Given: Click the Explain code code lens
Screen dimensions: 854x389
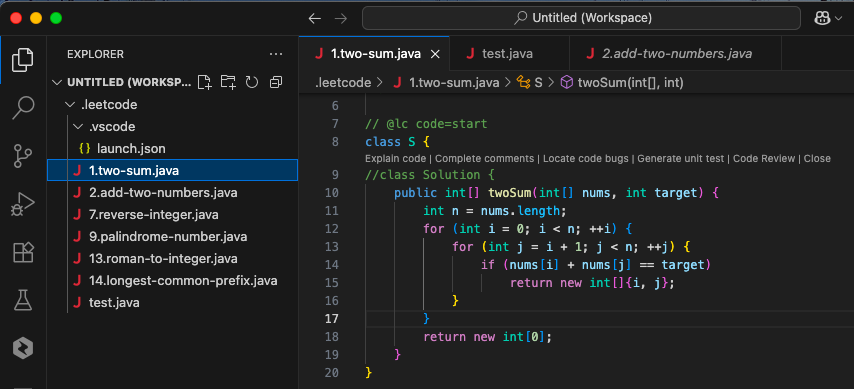Looking at the screenshot, I should (x=395, y=159).
